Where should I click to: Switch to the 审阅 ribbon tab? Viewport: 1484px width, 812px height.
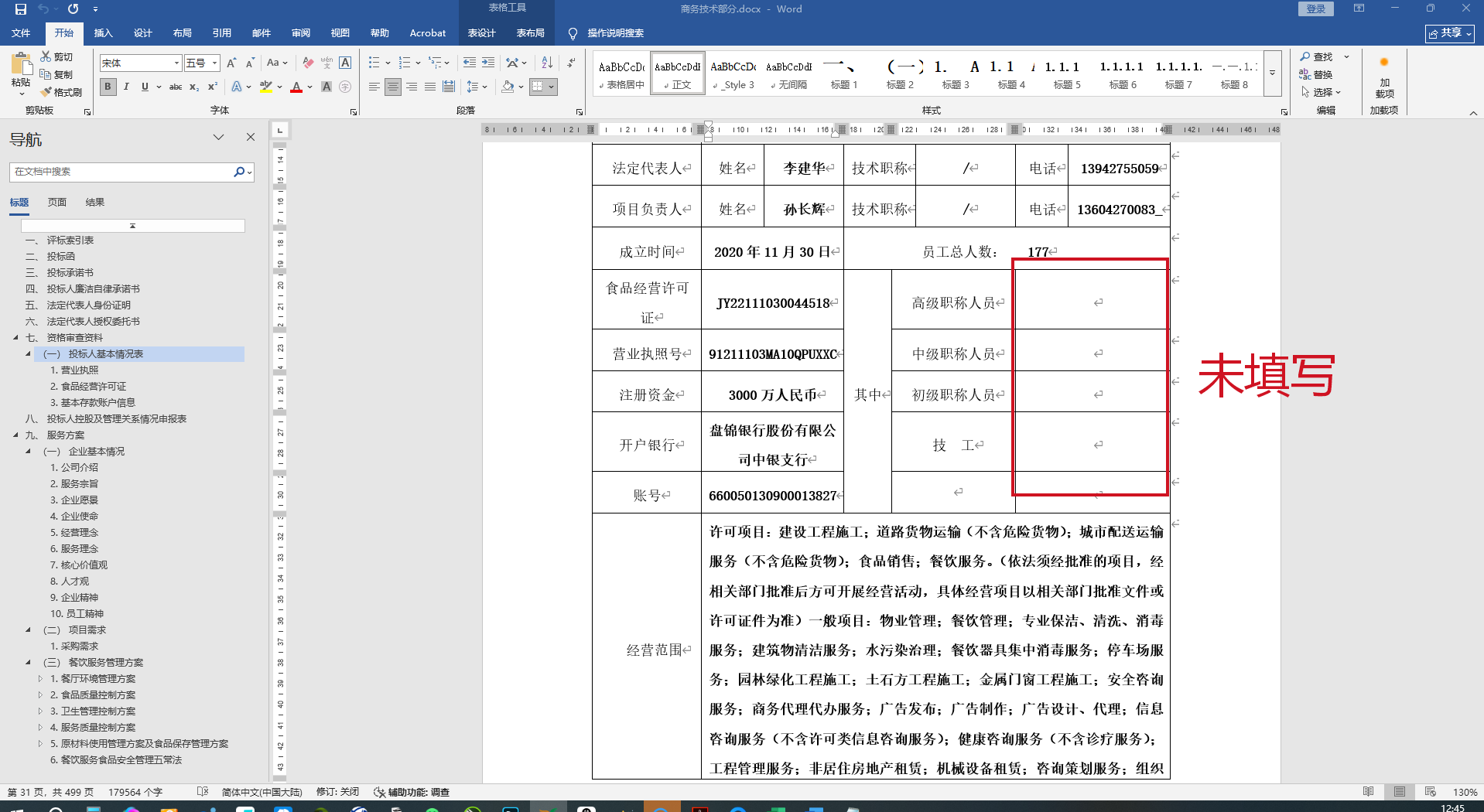(300, 32)
